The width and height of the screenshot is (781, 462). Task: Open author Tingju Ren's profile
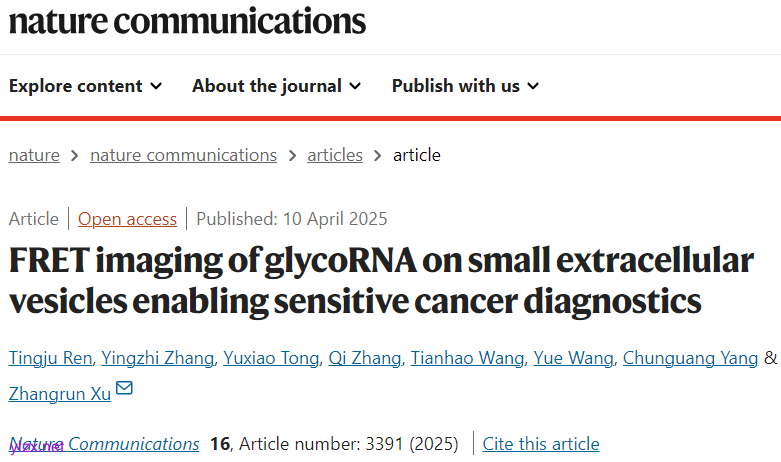coord(50,358)
